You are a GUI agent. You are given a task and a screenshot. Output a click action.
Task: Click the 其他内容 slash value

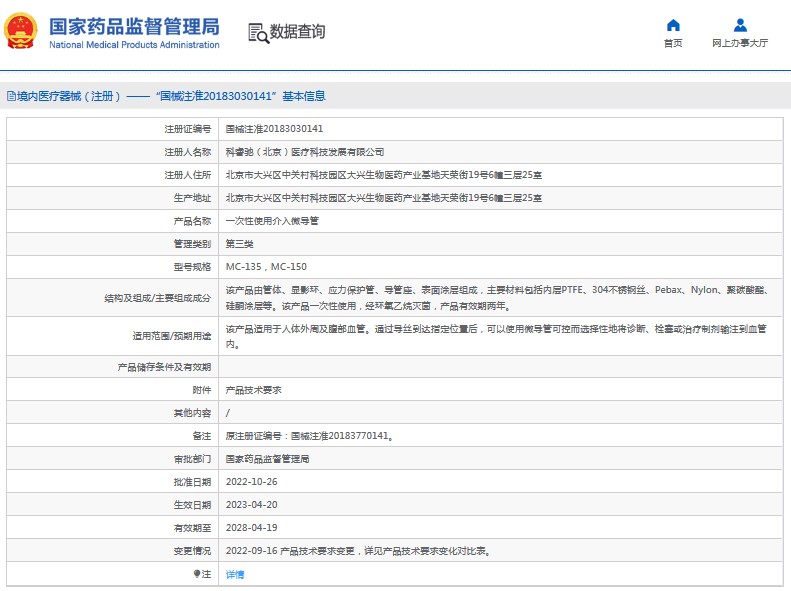228,413
